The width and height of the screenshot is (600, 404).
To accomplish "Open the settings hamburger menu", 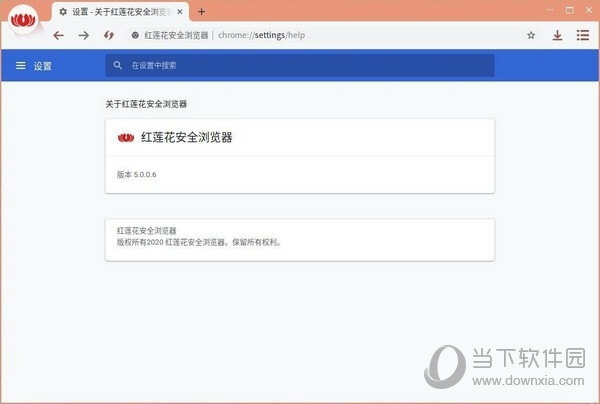I will 21,66.
